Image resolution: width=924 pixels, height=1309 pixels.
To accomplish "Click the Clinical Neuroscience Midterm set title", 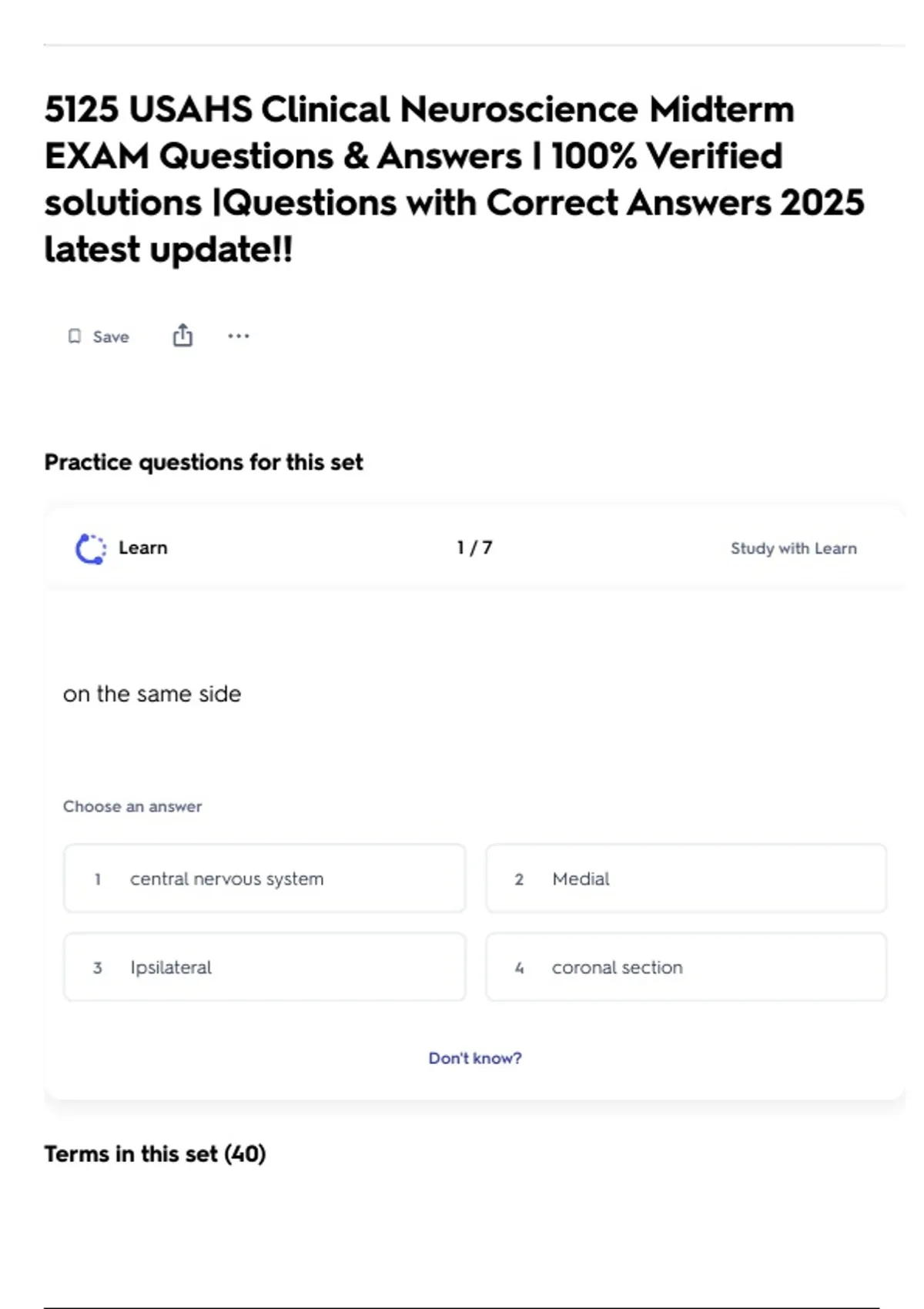I will [454, 179].
